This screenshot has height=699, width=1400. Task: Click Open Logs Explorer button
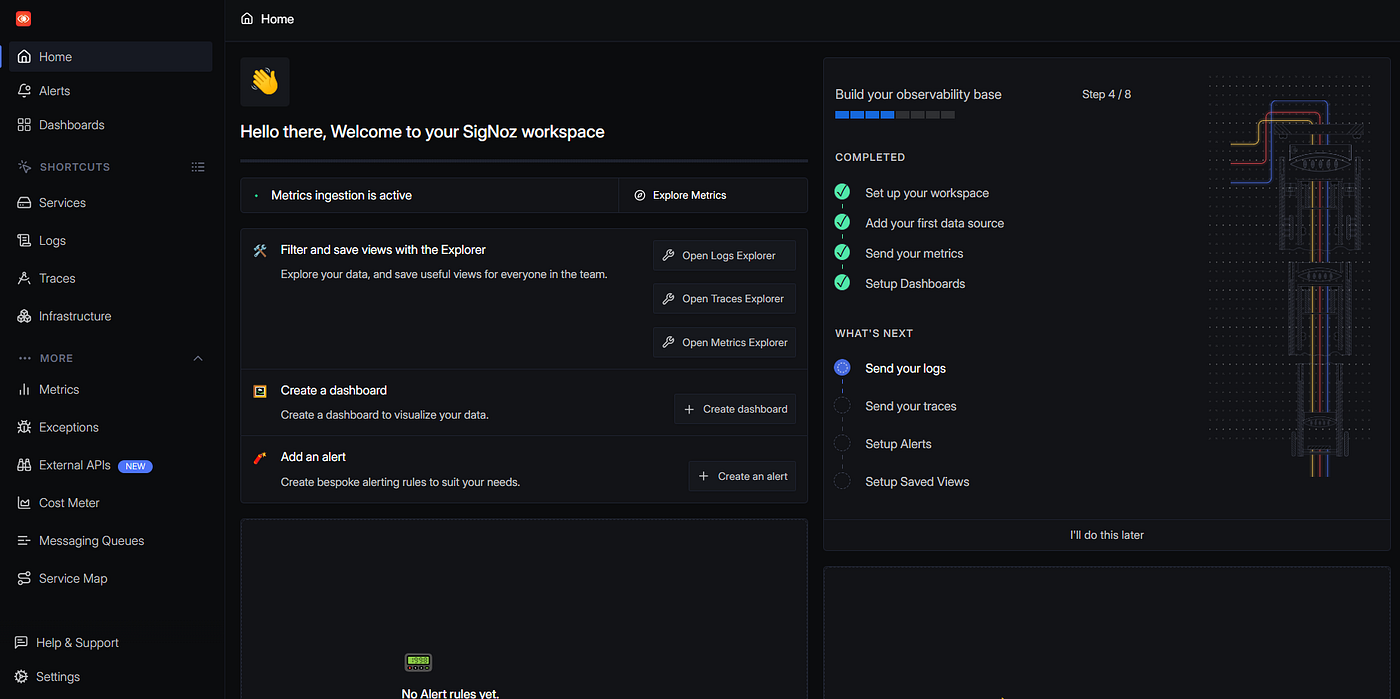[724, 255]
